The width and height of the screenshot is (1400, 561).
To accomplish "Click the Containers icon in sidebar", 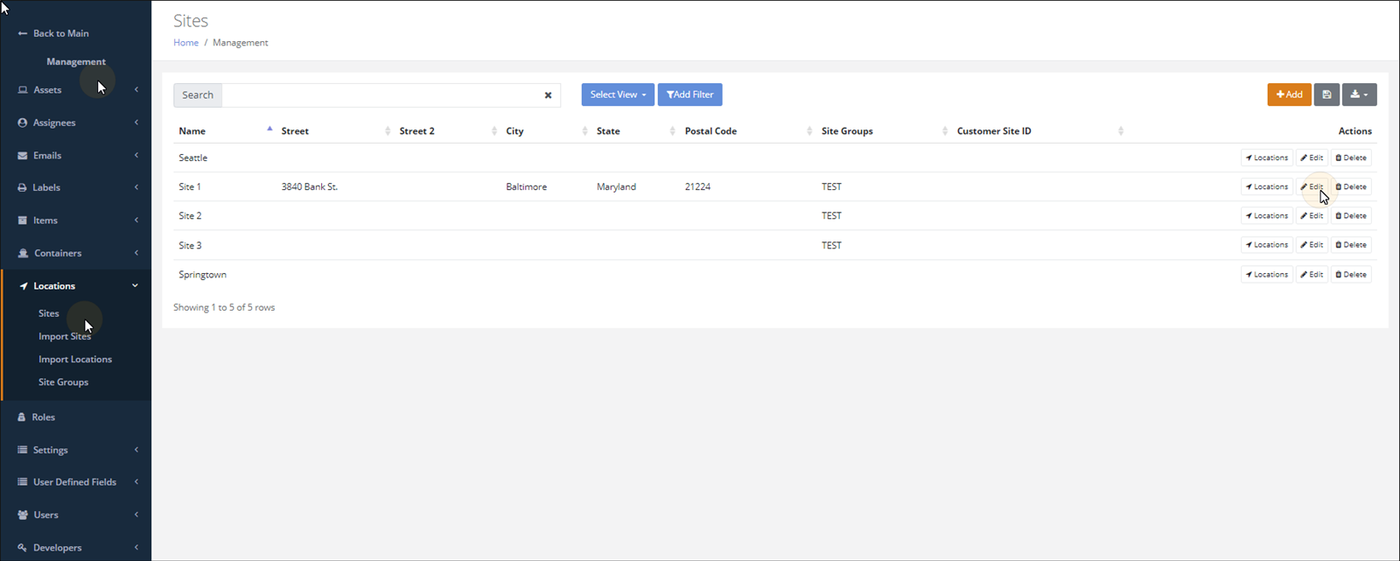I will [23, 253].
